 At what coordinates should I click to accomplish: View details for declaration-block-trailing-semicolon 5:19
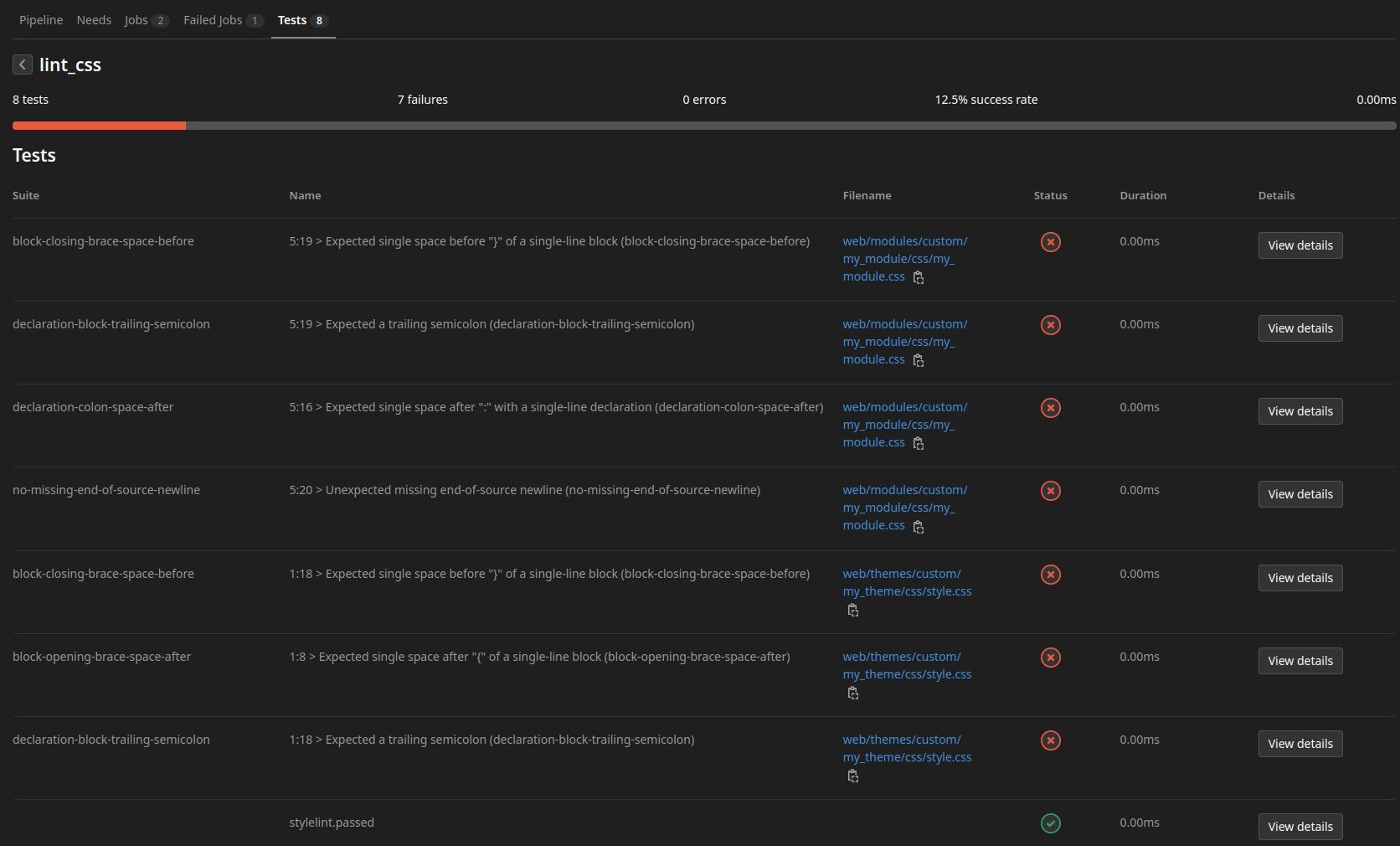click(x=1300, y=328)
